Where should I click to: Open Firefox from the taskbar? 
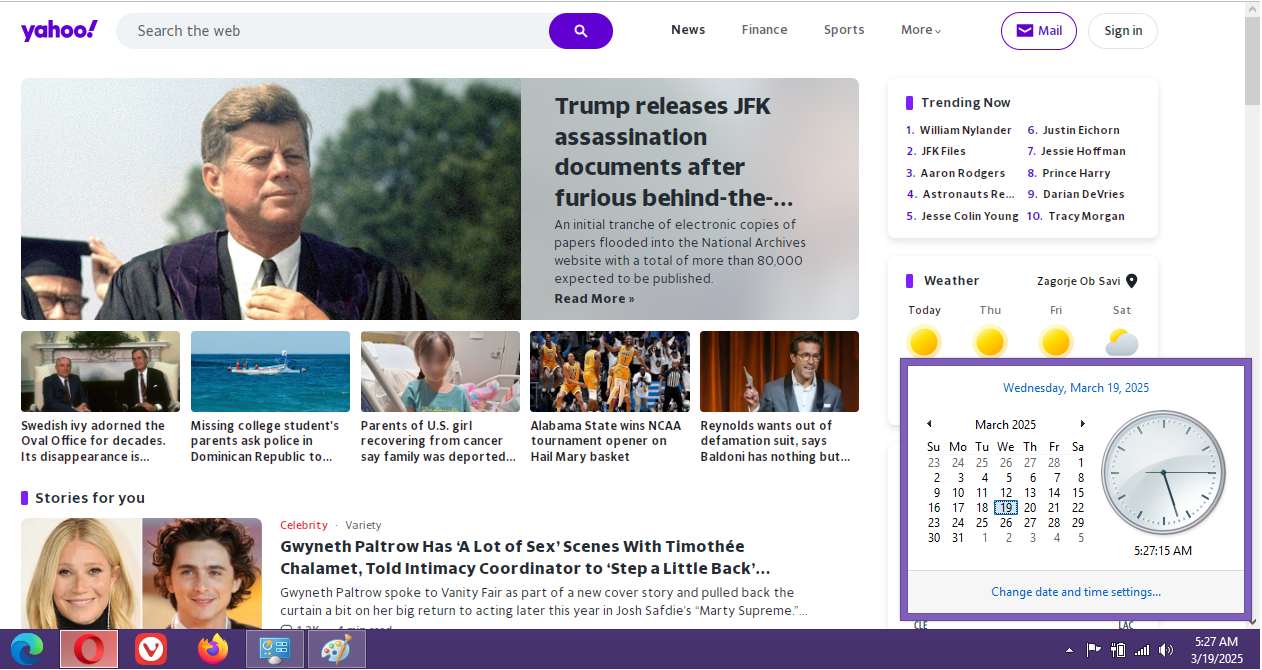(x=213, y=650)
